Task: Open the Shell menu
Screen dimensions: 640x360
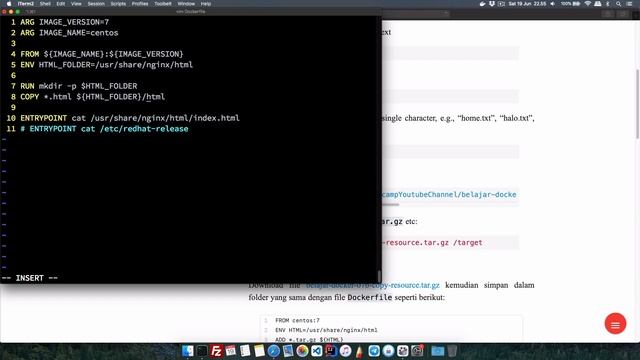Action: tap(45, 4)
